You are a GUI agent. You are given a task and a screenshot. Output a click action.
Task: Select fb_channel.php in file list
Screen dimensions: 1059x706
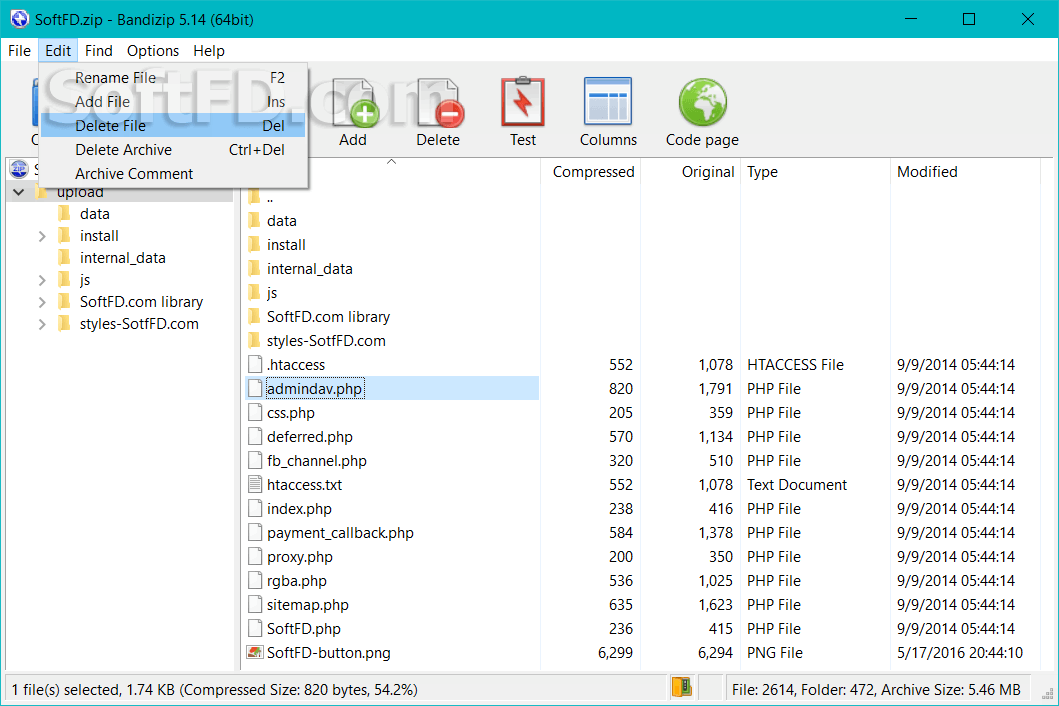pos(316,461)
